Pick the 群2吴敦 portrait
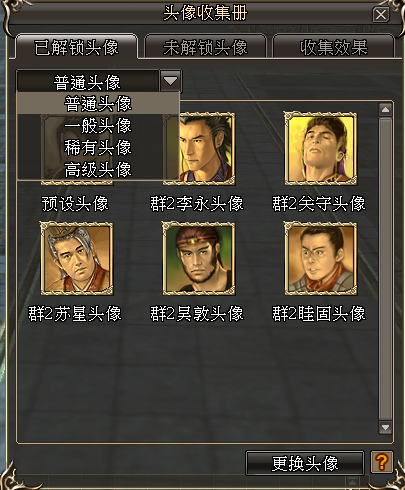Screen dimensions: 405x490 coord(198,258)
